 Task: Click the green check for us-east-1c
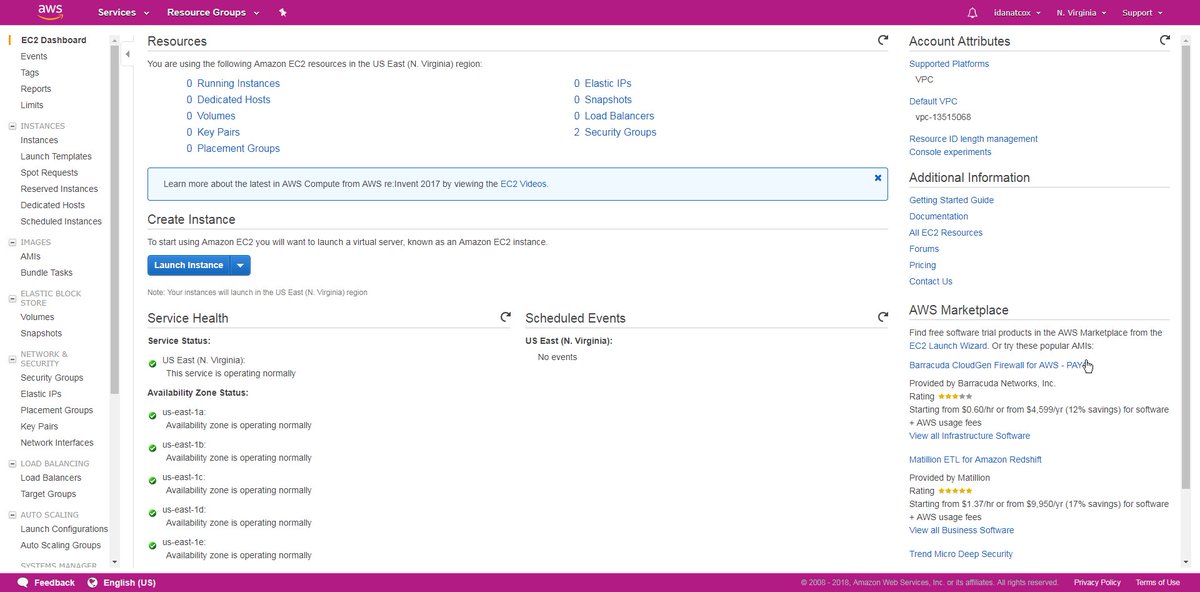(152, 480)
